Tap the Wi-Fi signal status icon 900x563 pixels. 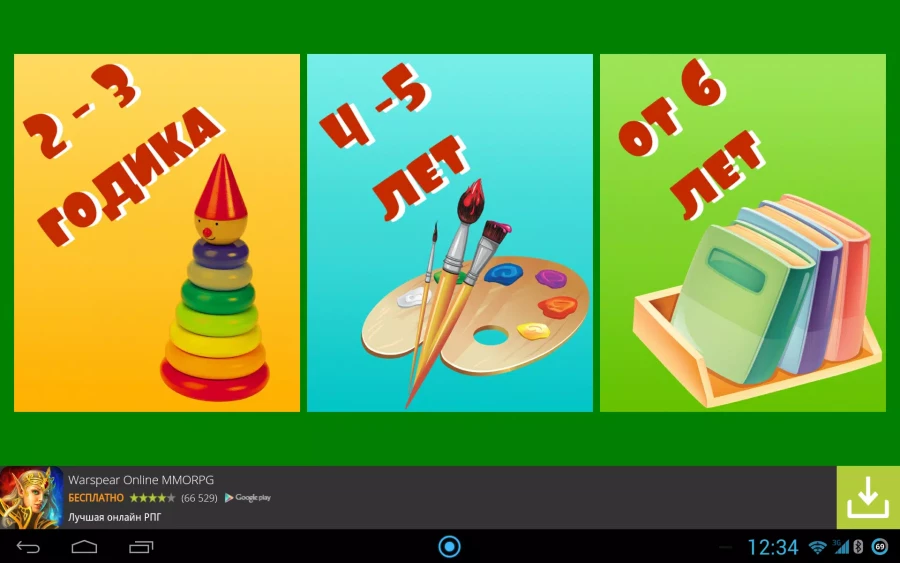click(x=817, y=547)
